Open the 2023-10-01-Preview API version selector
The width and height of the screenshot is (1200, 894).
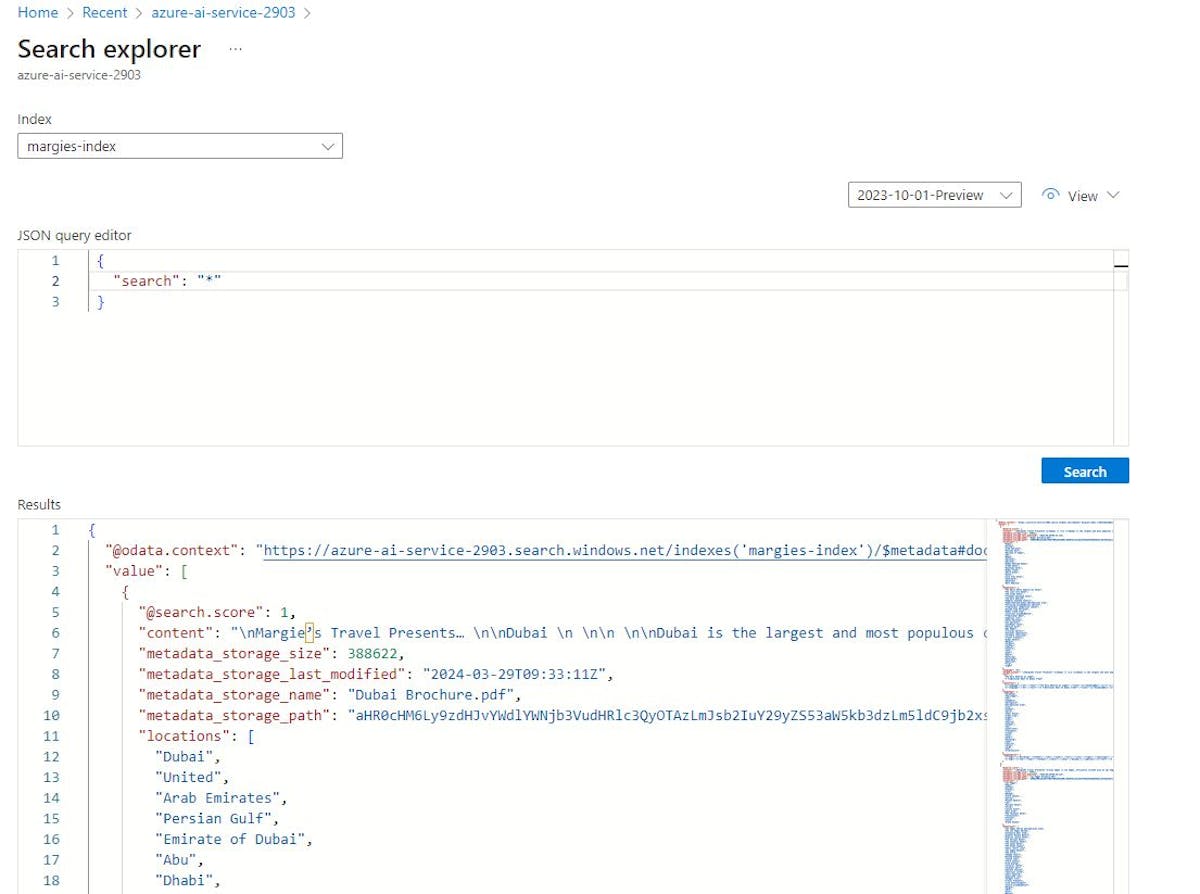pos(933,195)
